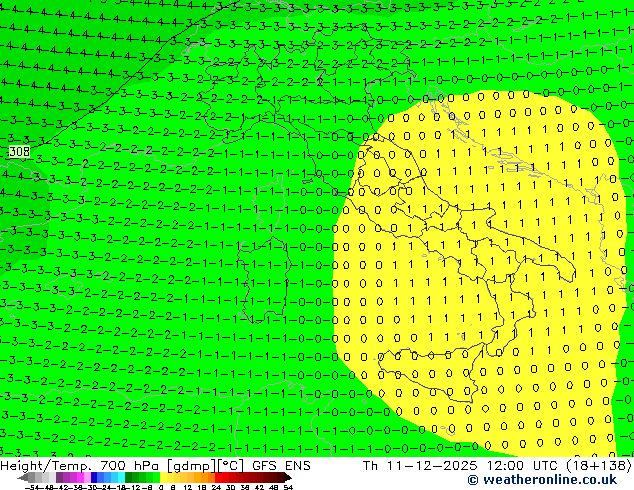Select the 'Height/Temp. 700 hPa' caption text
This screenshot has height=490, width=634.
(x=80, y=466)
